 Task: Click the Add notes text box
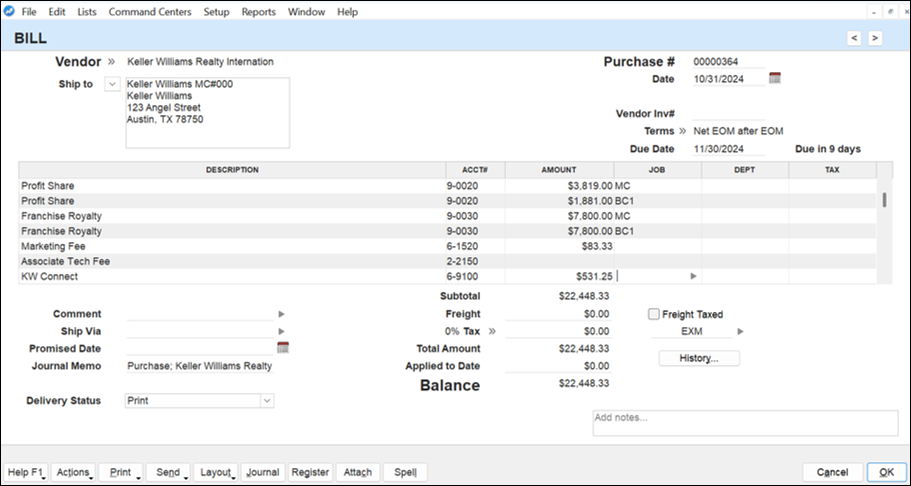[x=745, y=423]
